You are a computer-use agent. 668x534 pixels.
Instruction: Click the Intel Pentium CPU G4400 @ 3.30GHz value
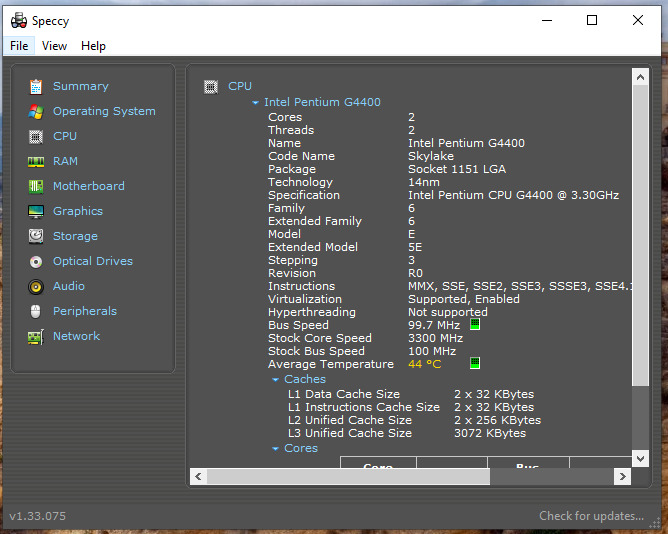(513, 195)
